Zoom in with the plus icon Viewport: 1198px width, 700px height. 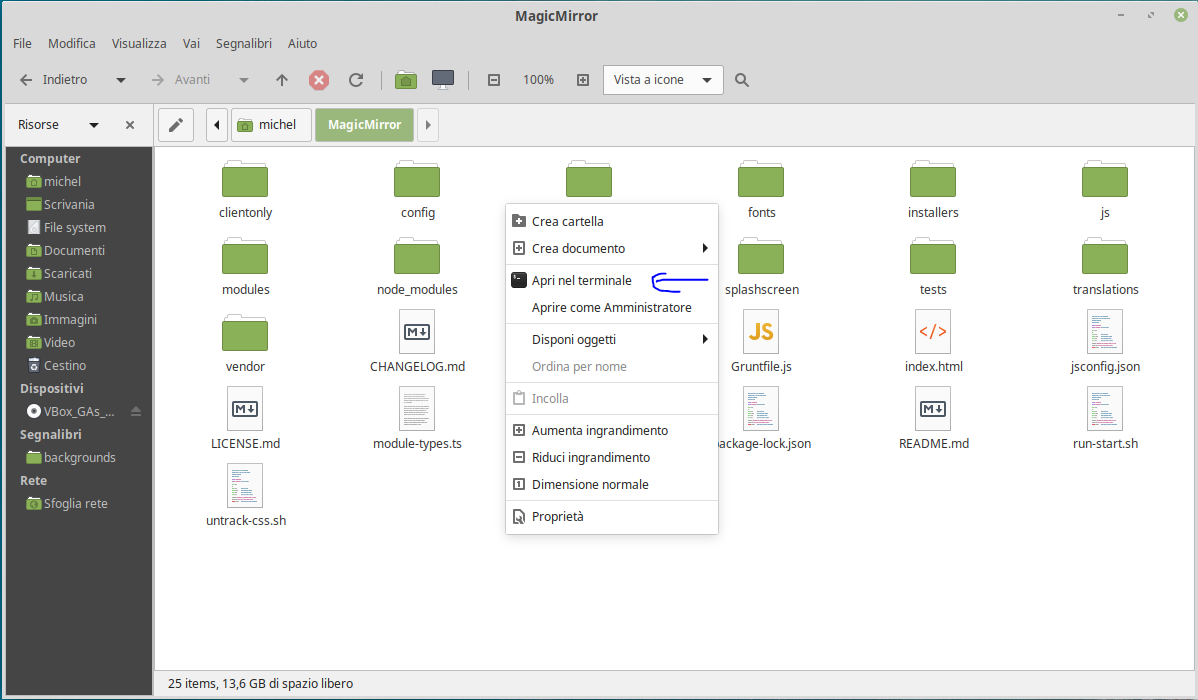(583, 79)
